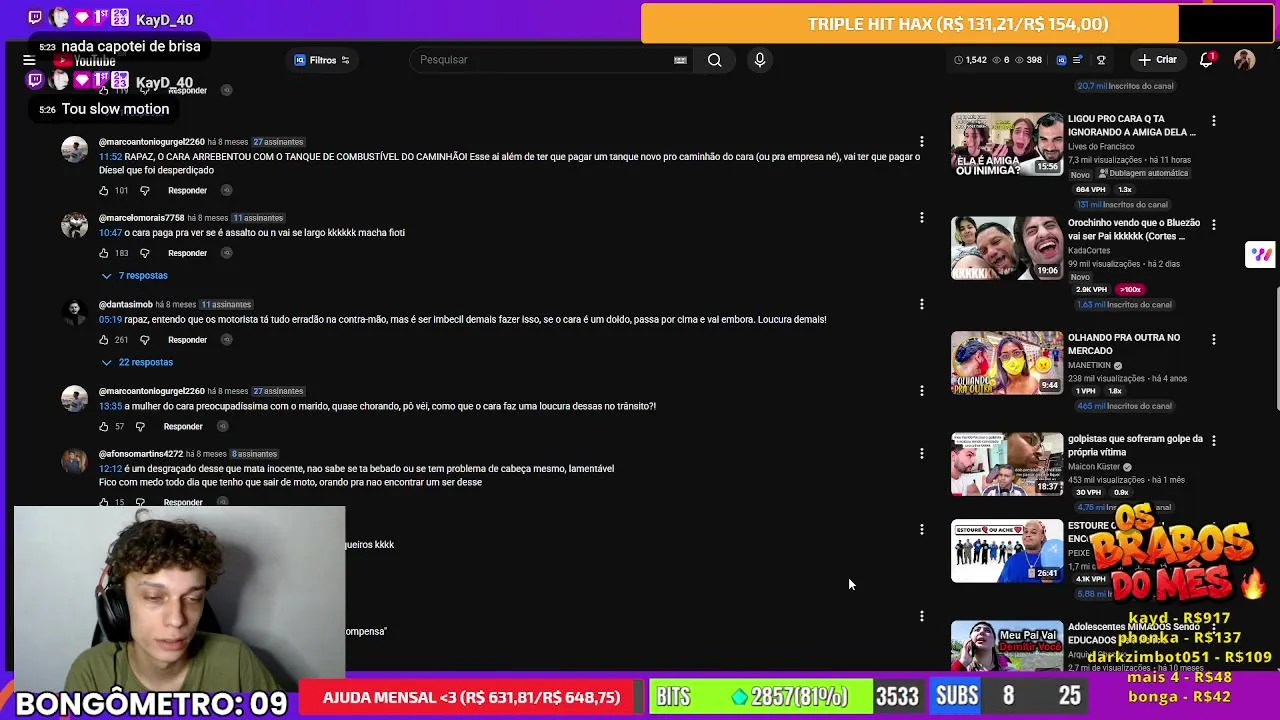Open OLHANDO PRA OUTRA NO MERCADO thumbnail

[x=1007, y=363]
